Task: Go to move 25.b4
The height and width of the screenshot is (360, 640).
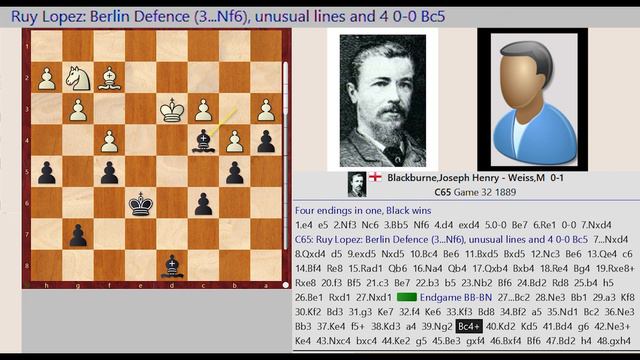Action: 585,283
